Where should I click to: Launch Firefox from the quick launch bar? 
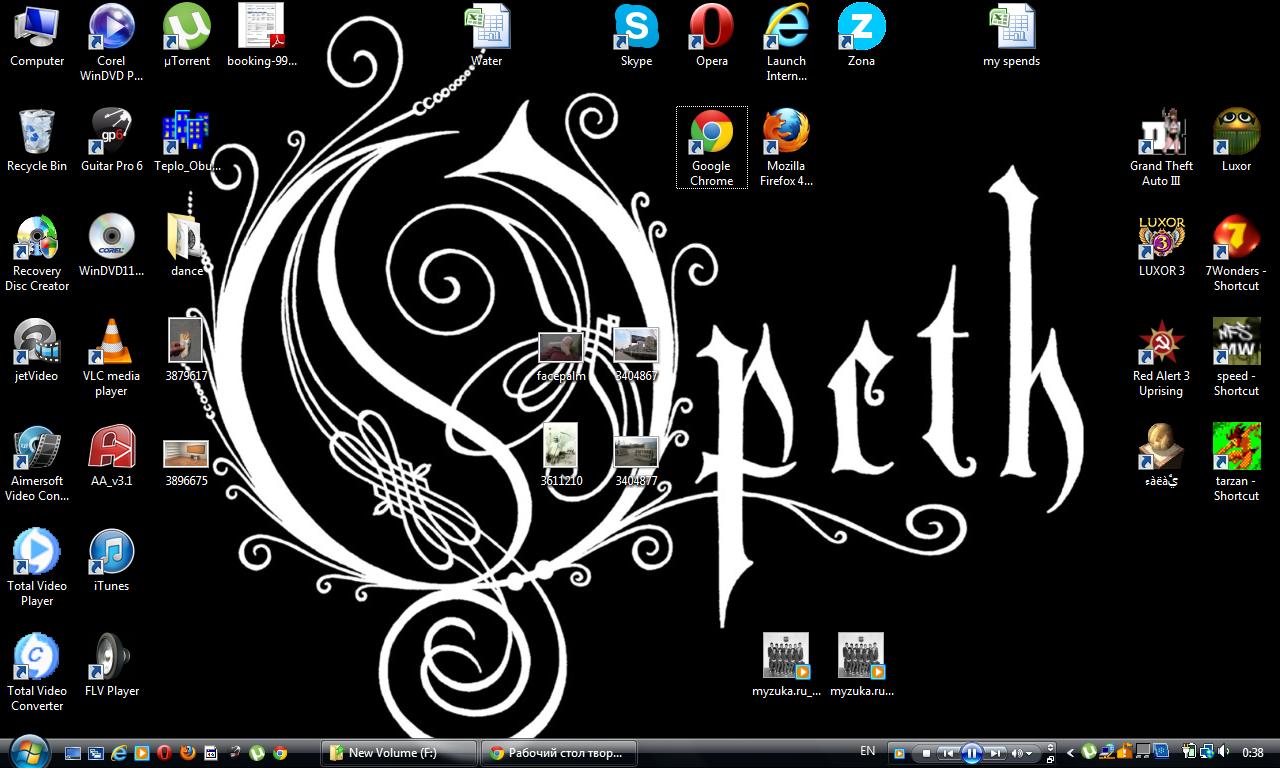[188, 753]
